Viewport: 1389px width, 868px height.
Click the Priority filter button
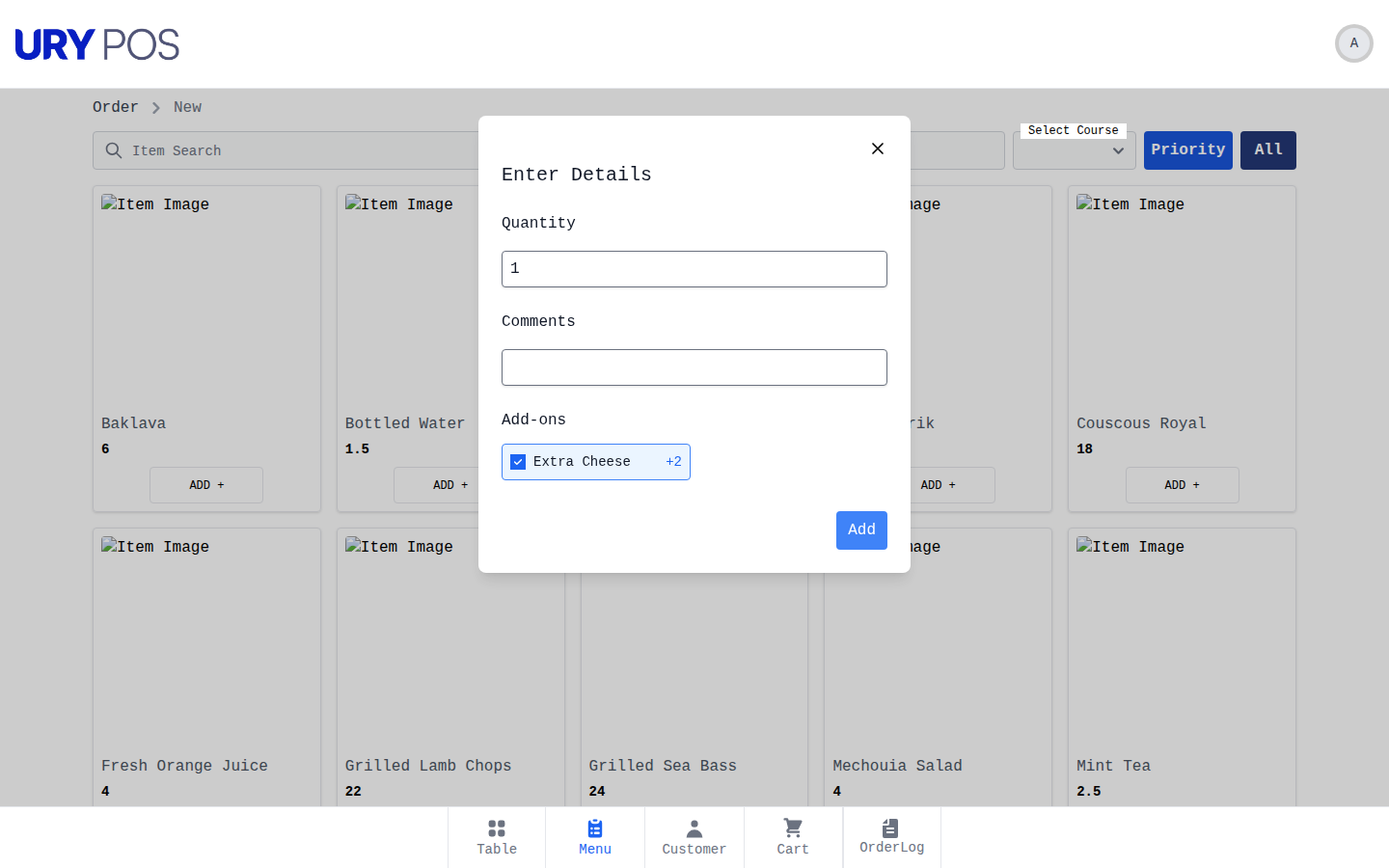pyautogui.click(x=1188, y=150)
